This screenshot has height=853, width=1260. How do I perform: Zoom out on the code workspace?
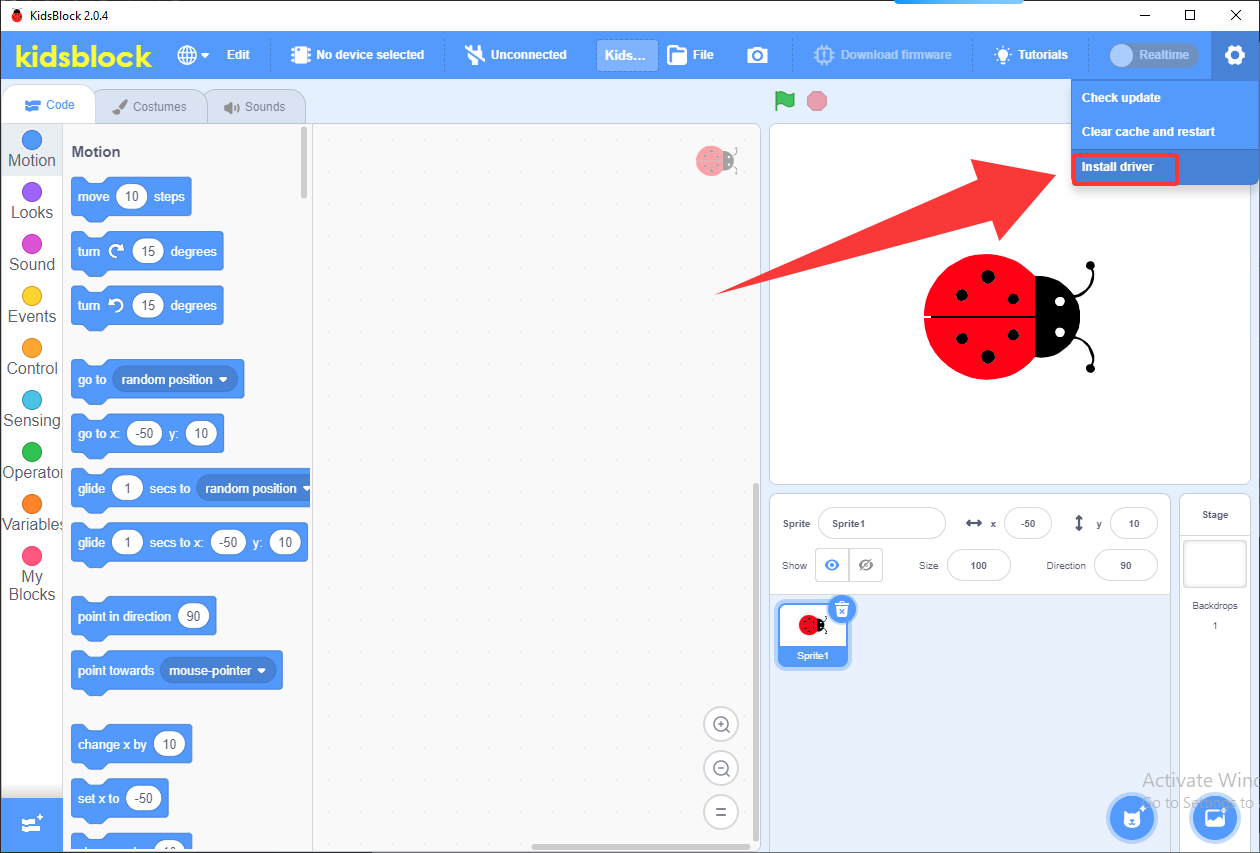click(721, 769)
